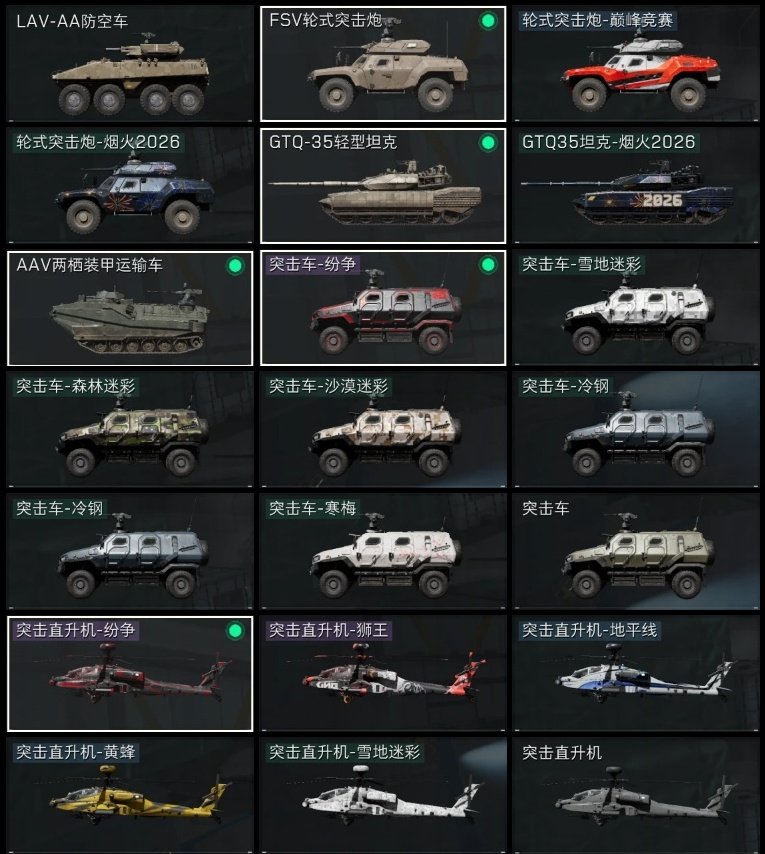This screenshot has width=765, height=854.
Task: Open the FSV轮式突击炮 tan vehicle image
Action: coord(387,71)
